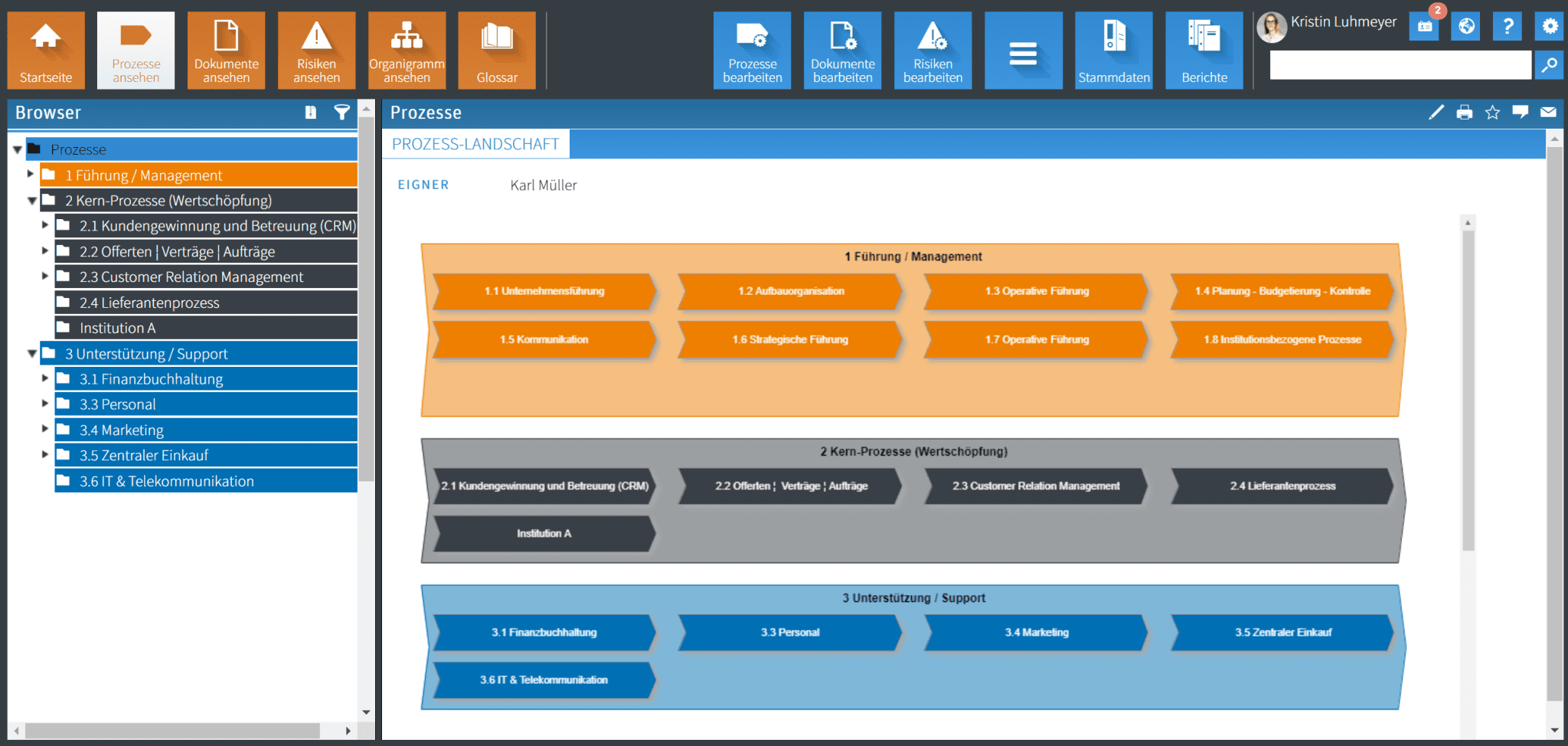This screenshot has height=746, width=1568.
Task: Send by email using envelope icon
Action: (1548, 113)
